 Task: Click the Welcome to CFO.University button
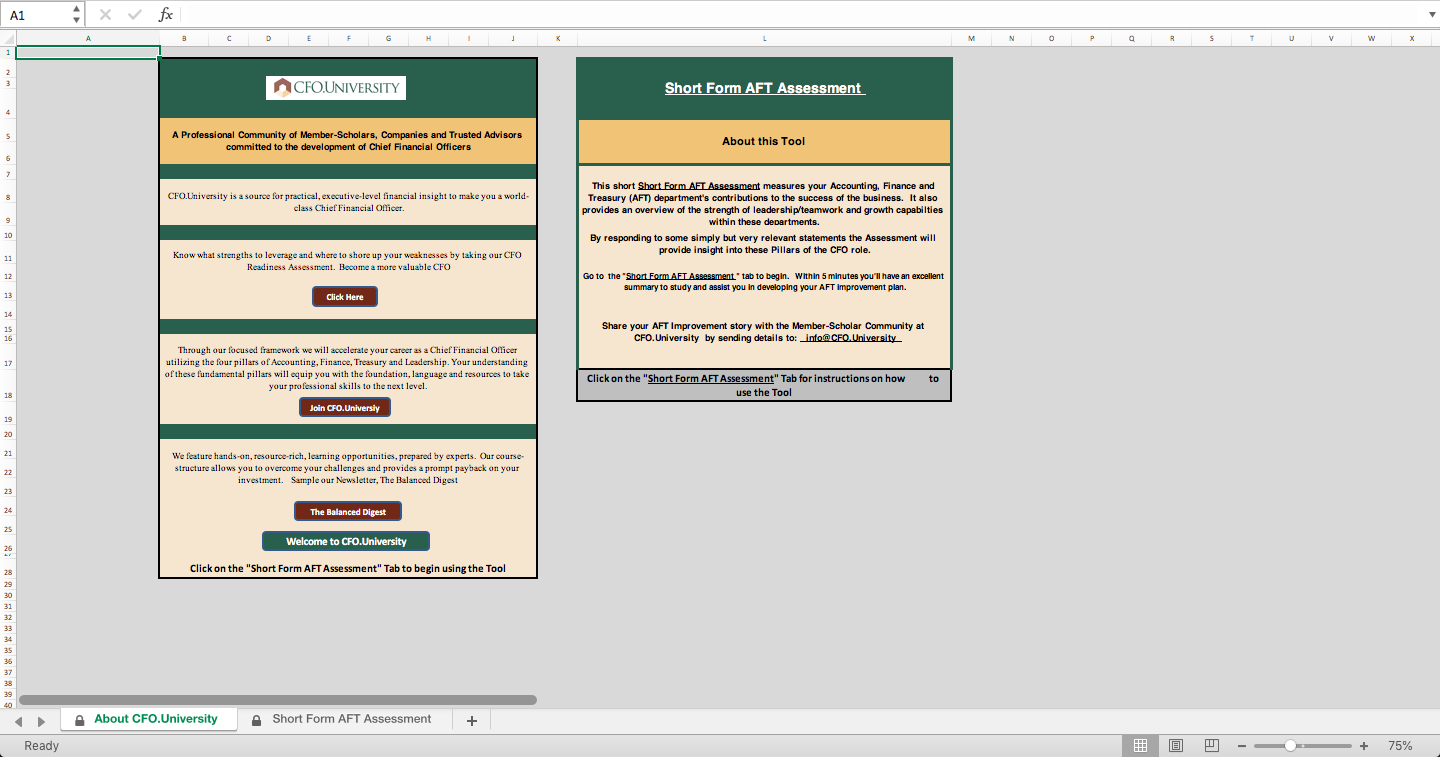pos(346,541)
